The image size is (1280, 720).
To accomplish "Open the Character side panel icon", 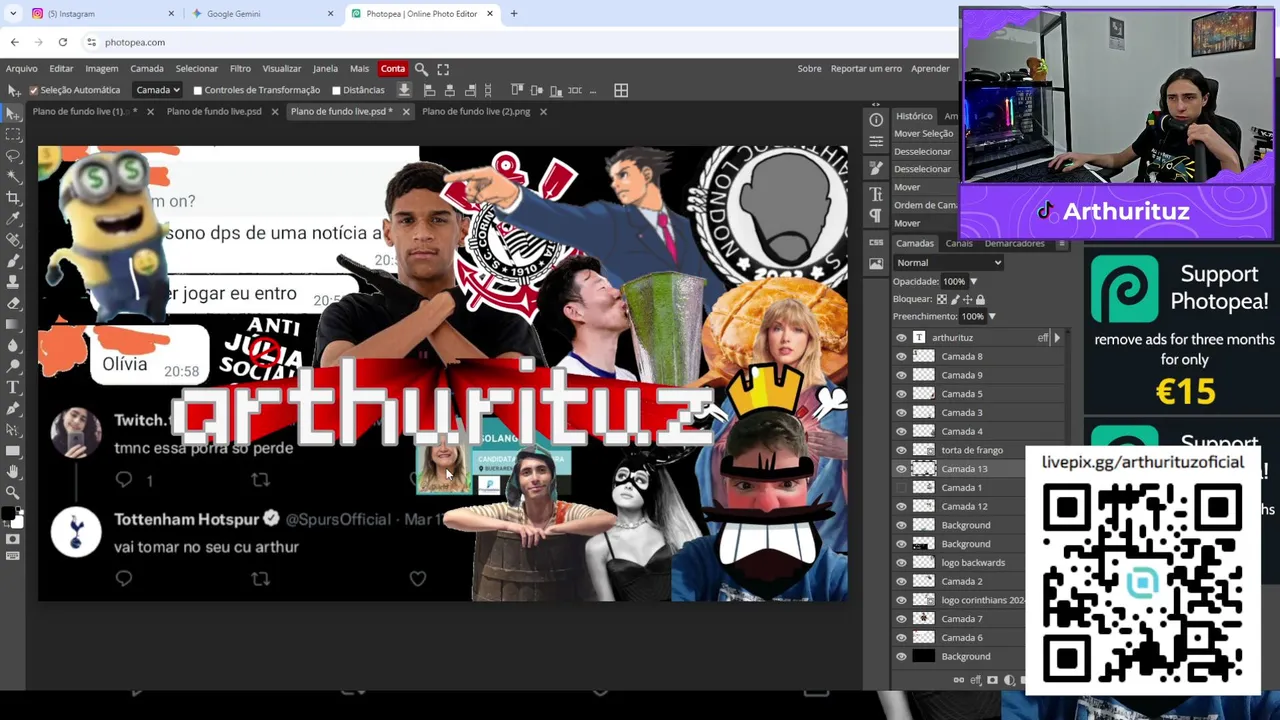I will click(x=876, y=194).
